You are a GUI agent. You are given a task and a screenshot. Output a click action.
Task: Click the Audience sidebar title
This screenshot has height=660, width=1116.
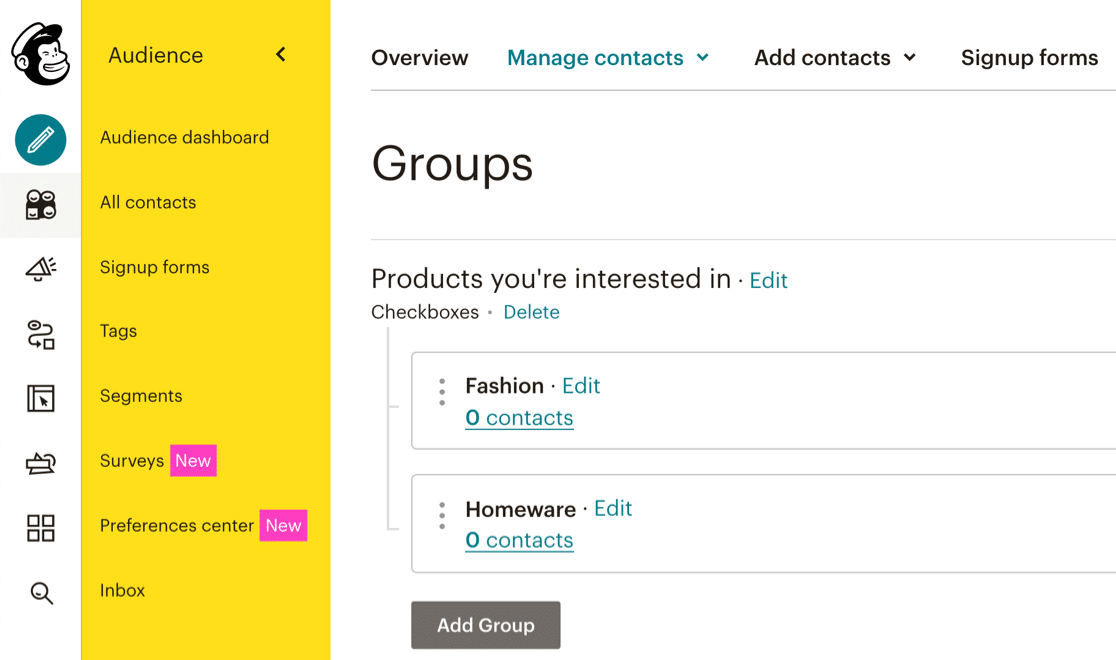(x=156, y=55)
